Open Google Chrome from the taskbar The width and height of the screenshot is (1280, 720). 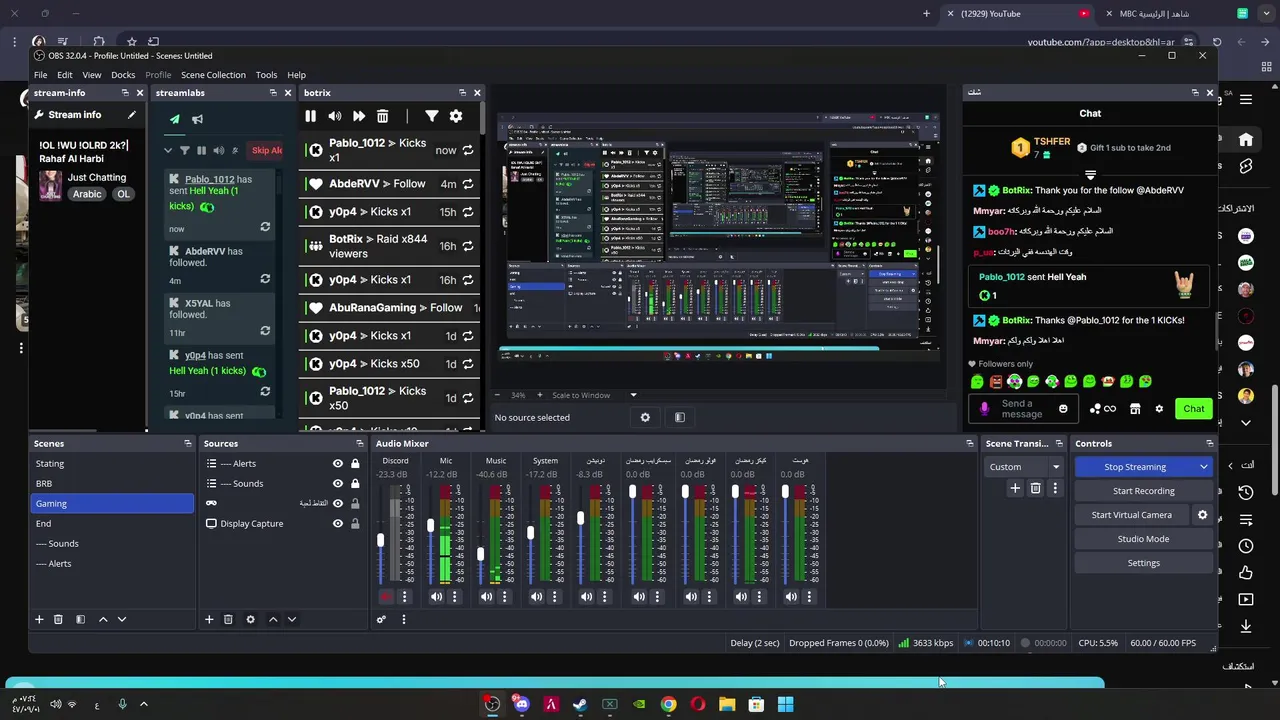coord(668,704)
